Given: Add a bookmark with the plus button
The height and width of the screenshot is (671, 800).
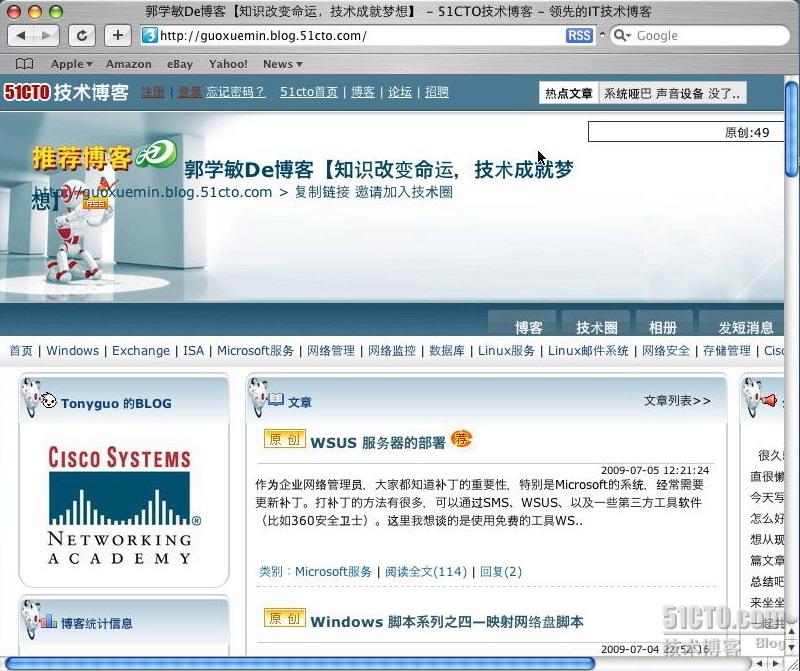Looking at the screenshot, I should pyautogui.click(x=118, y=35).
